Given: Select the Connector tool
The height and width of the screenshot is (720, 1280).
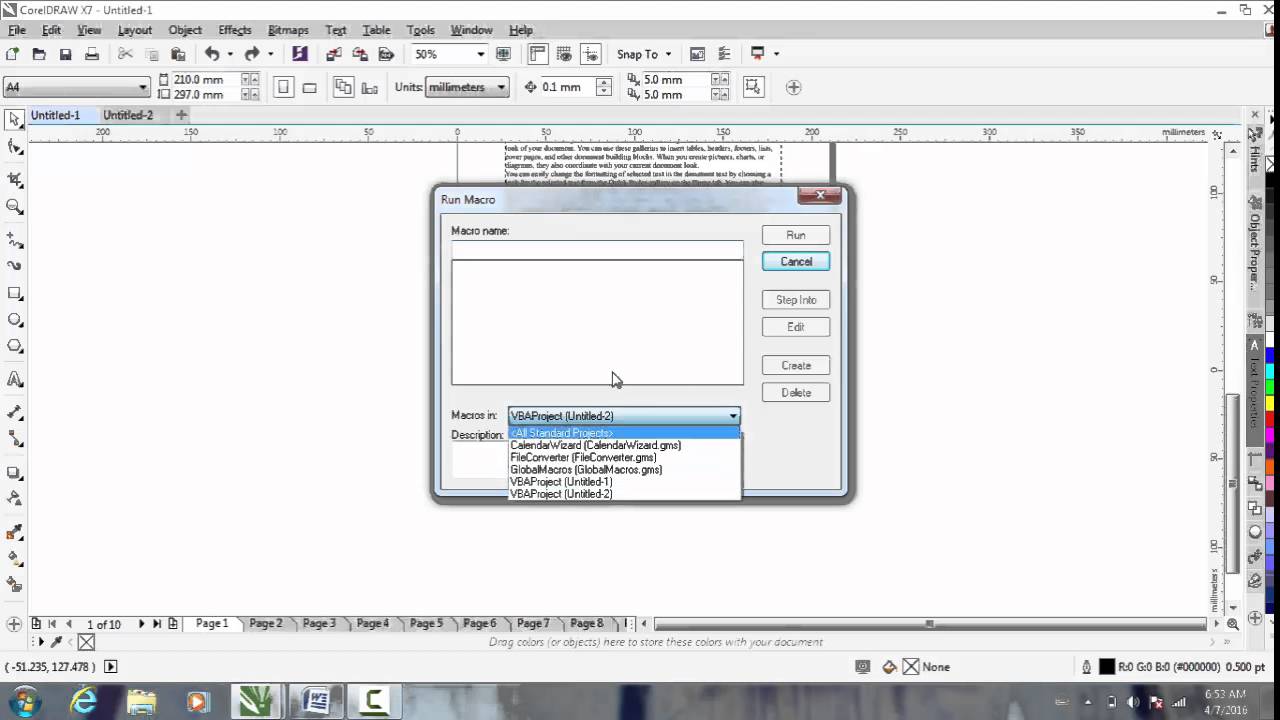Looking at the screenshot, I should coord(14,438).
